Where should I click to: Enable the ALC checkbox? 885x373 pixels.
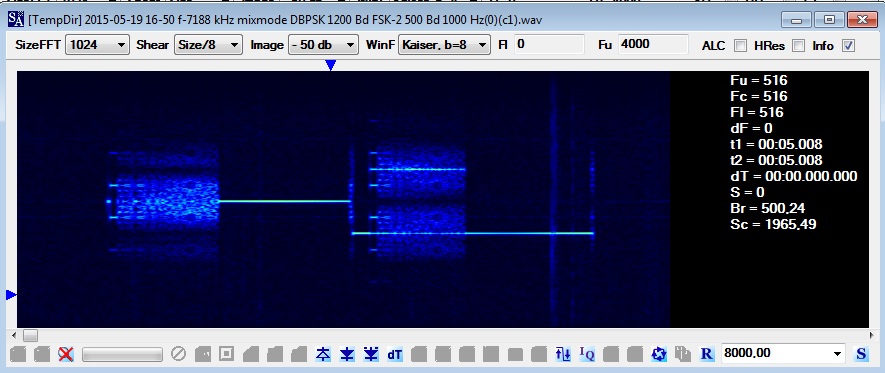(x=740, y=46)
